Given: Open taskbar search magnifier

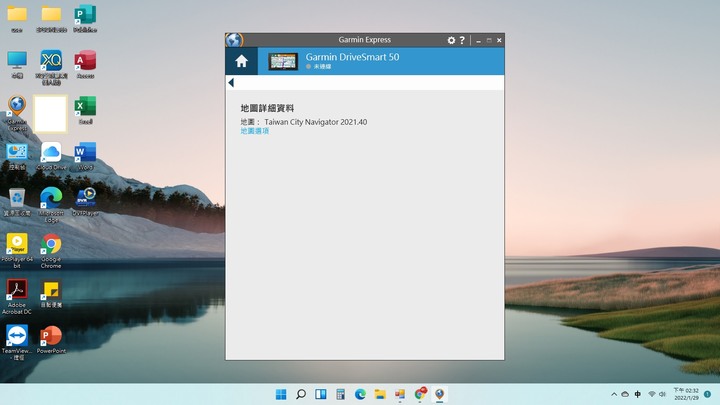Looking at the screenshot, I should [x=301, y=394].
